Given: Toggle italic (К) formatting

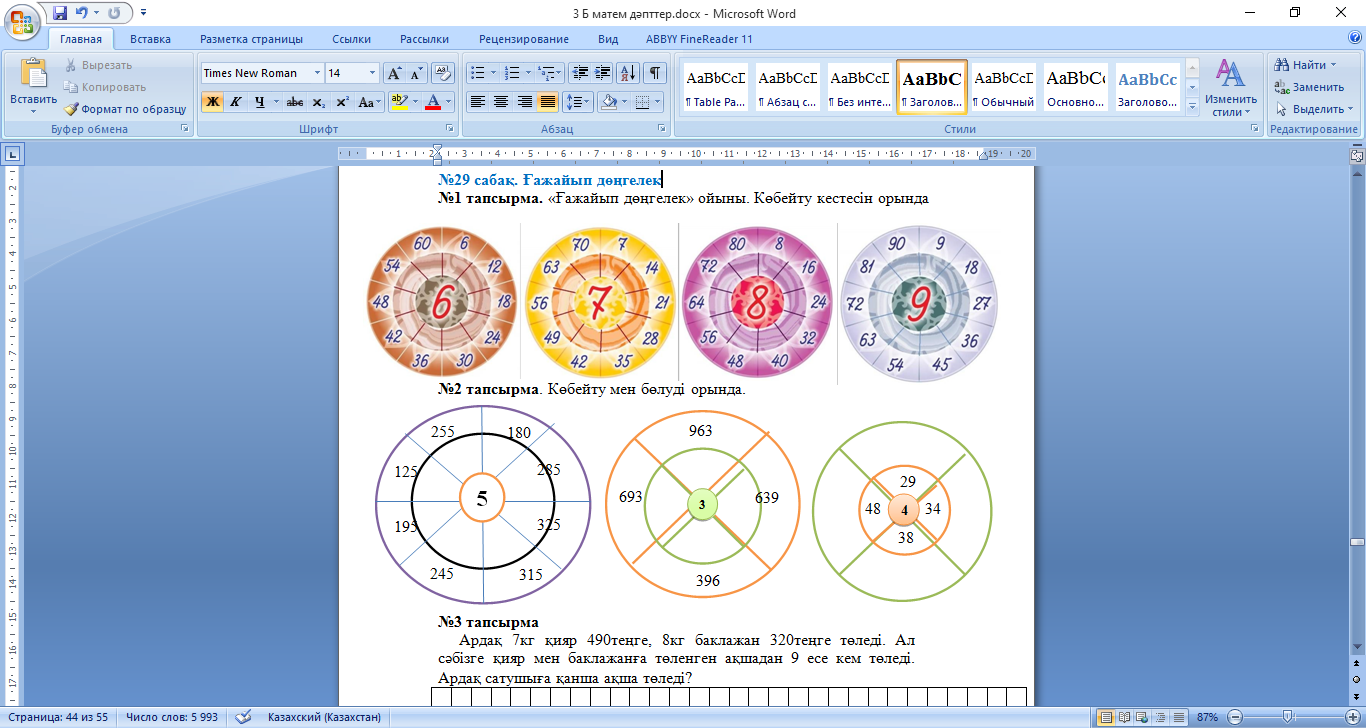Looking at the screenshot, I should point(236,102).
